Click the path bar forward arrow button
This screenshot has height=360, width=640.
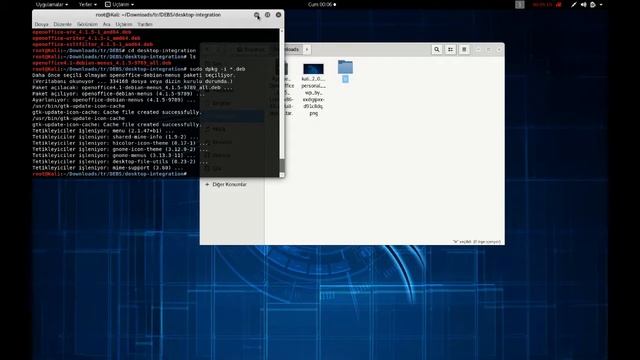[x=307, y=49]
